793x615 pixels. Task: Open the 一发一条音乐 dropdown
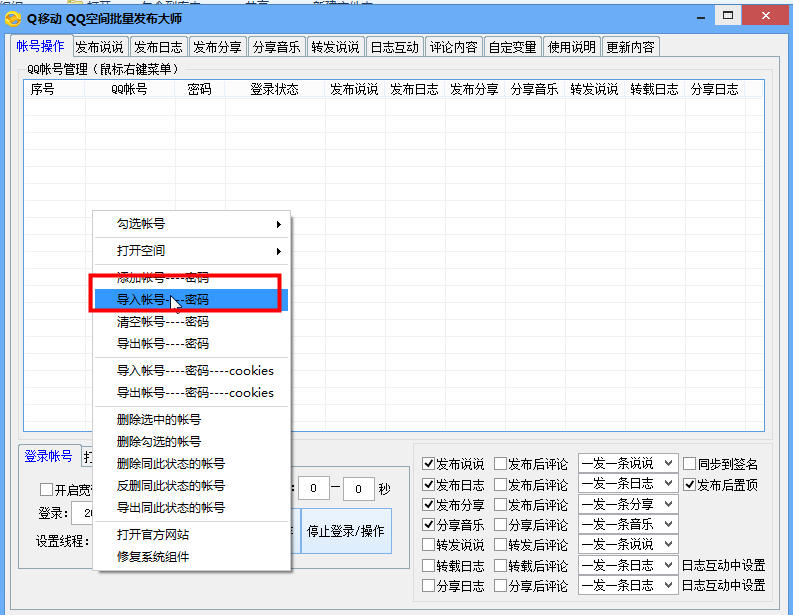click(628, 524)
